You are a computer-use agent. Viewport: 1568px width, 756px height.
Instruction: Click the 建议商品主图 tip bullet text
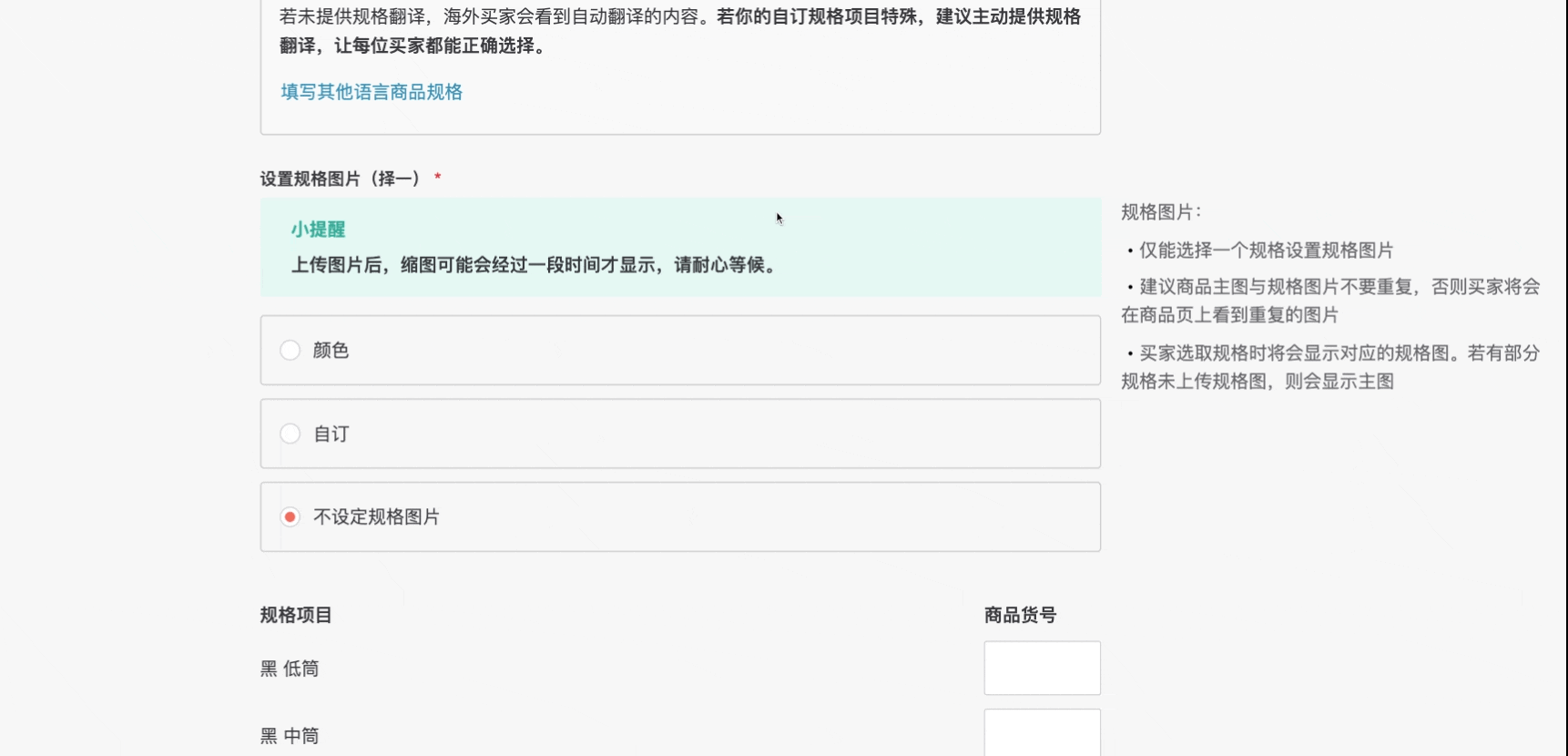click(x=1330, y=301)
